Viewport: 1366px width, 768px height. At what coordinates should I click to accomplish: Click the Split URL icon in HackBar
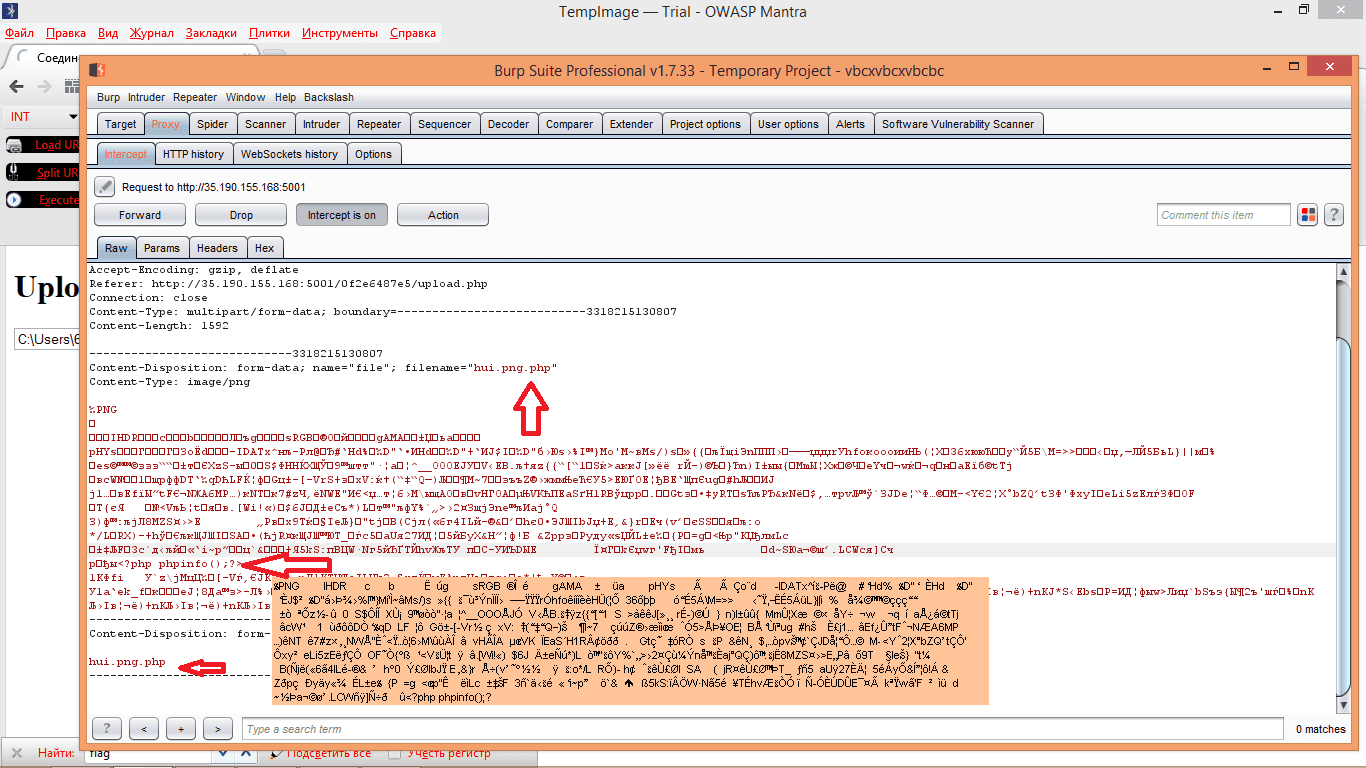point(14,172)
